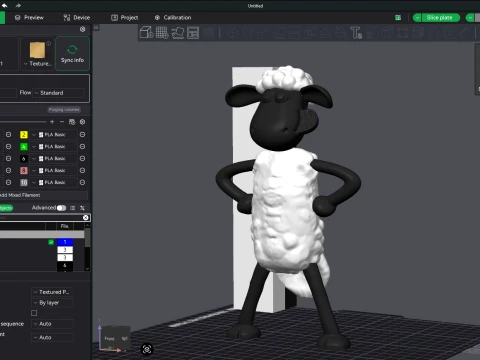The height and width of the screenshot is (360, 480).
Task: Click object list scrollbar down arrow
Action: 87,268
